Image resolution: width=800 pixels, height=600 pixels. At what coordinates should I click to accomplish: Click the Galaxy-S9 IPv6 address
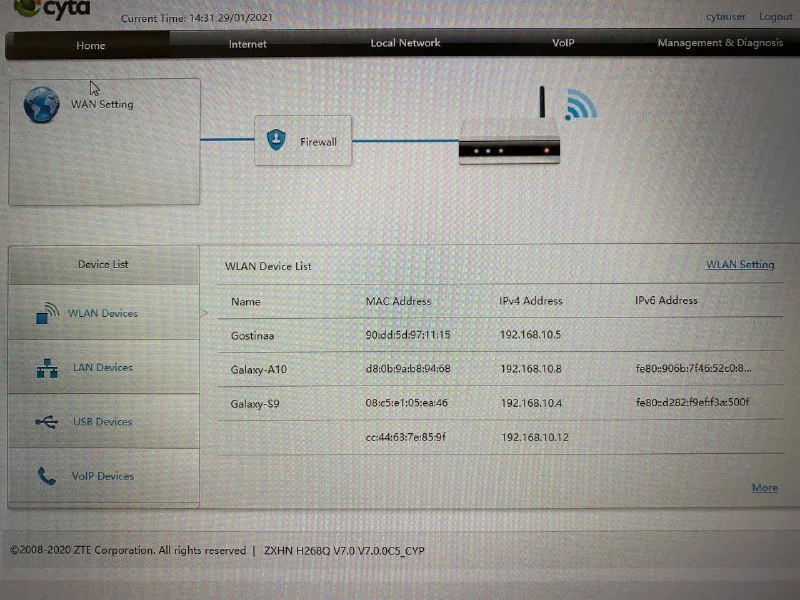[692, 402]
